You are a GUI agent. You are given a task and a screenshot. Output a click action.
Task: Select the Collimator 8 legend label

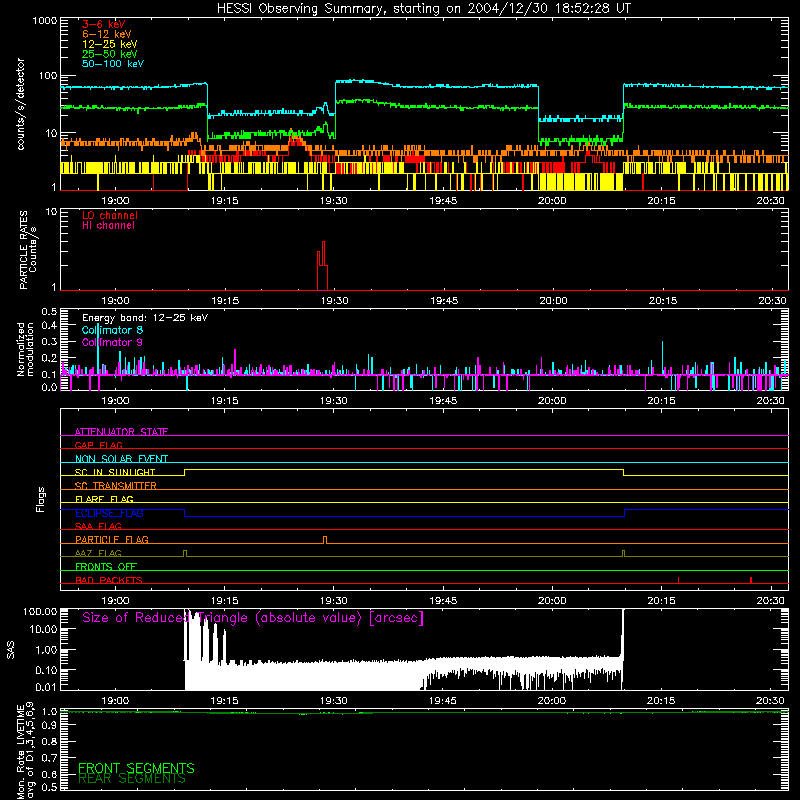(112, 330)
